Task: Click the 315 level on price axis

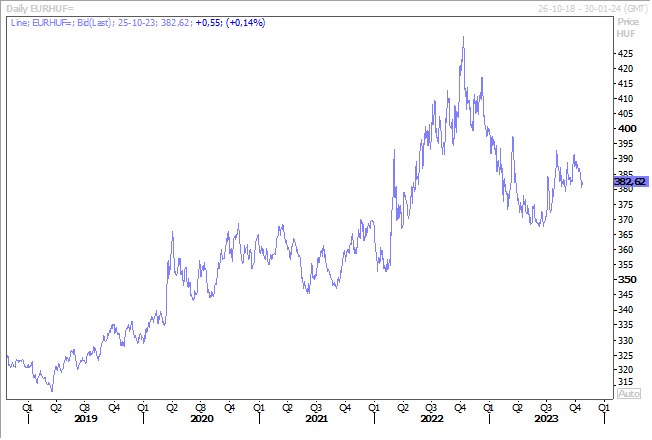Action: click(x=626, y=381)
